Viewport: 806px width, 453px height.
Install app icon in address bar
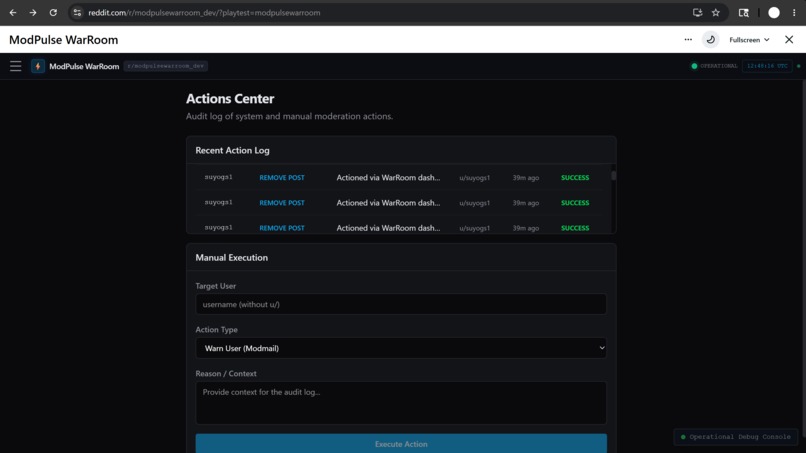click(x=698, y=13)
